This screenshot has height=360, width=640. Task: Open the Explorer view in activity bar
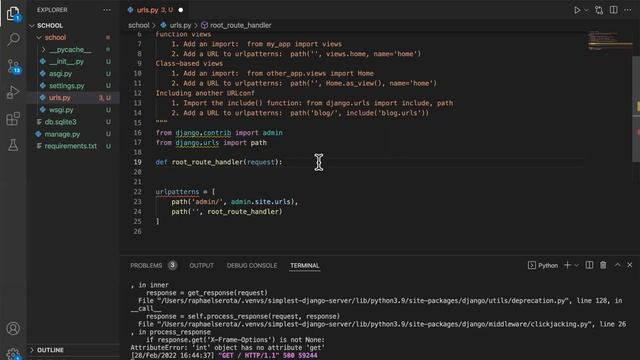click(x=13, y=13)
